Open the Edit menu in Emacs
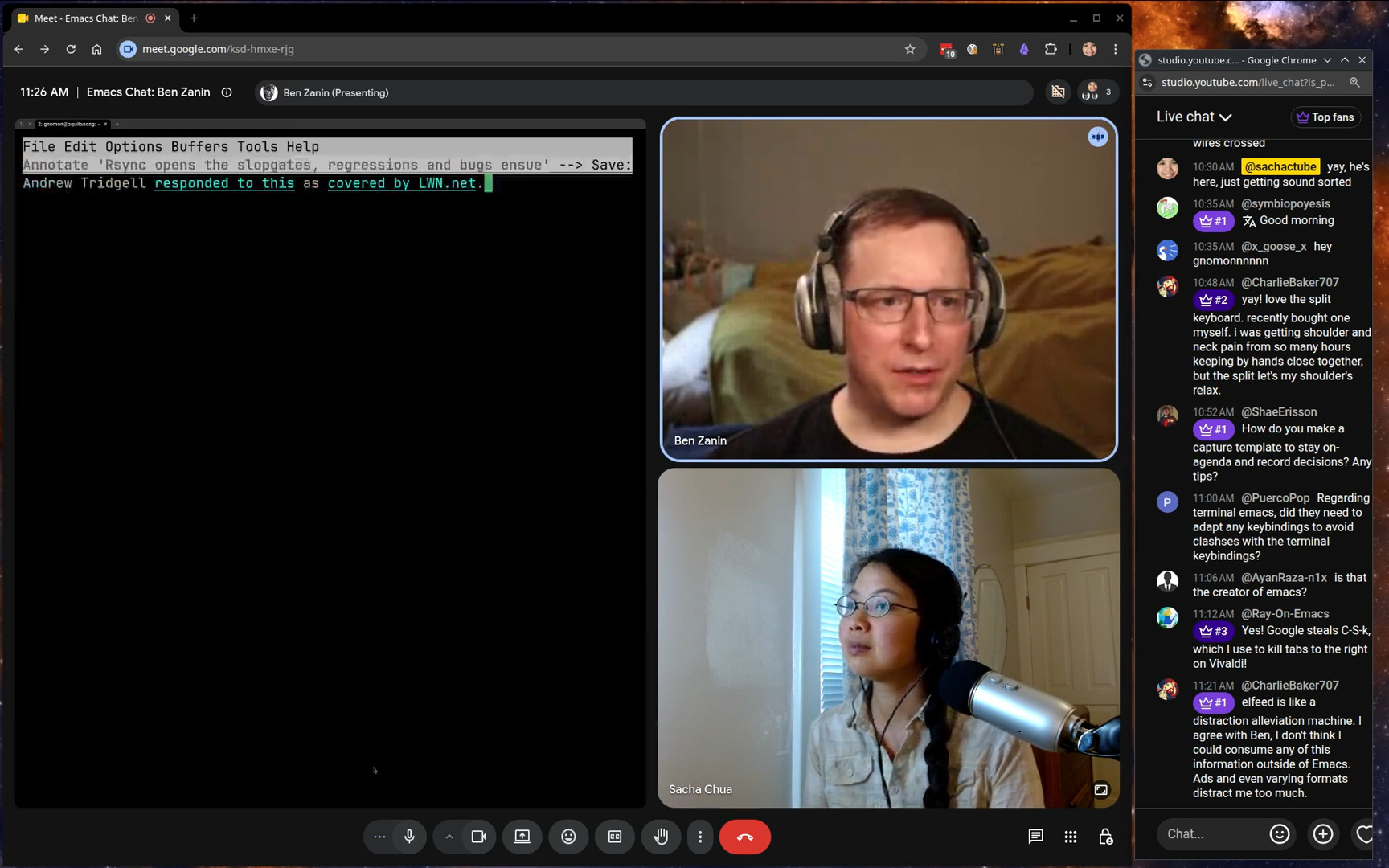 coord(80,146)
